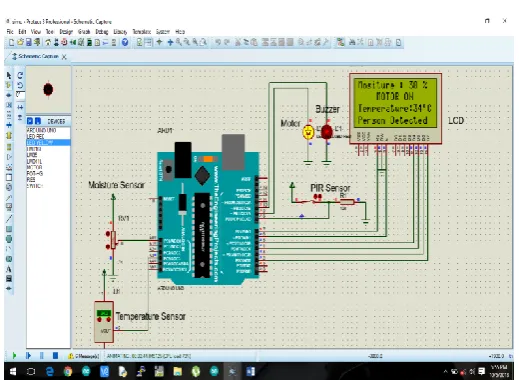519x380 pixels.
Task: Click the Open Project folder icon
Action: point(20,42)
